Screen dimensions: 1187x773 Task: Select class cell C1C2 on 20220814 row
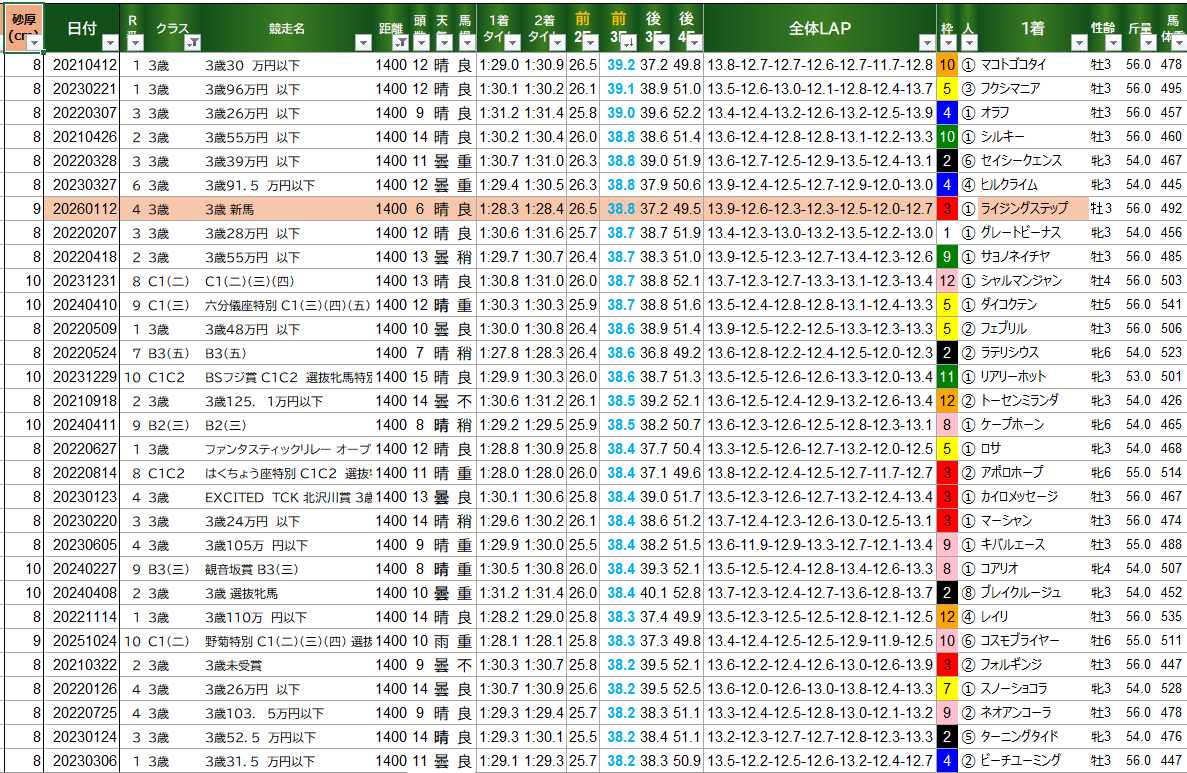(x=173, y=473)
